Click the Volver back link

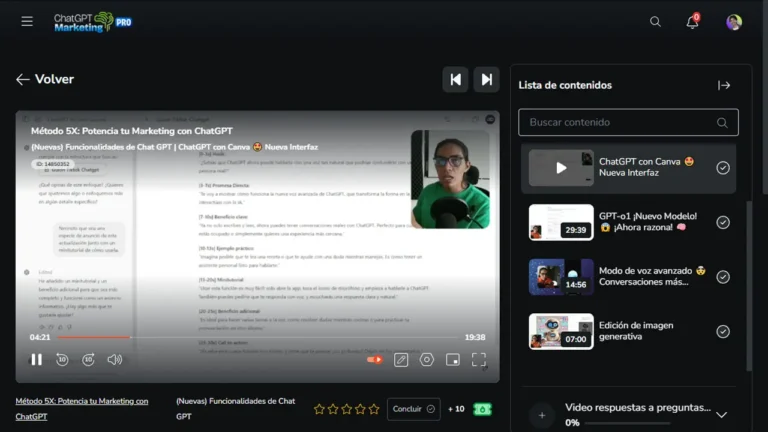pyautogui.click(x=45, y=79)
